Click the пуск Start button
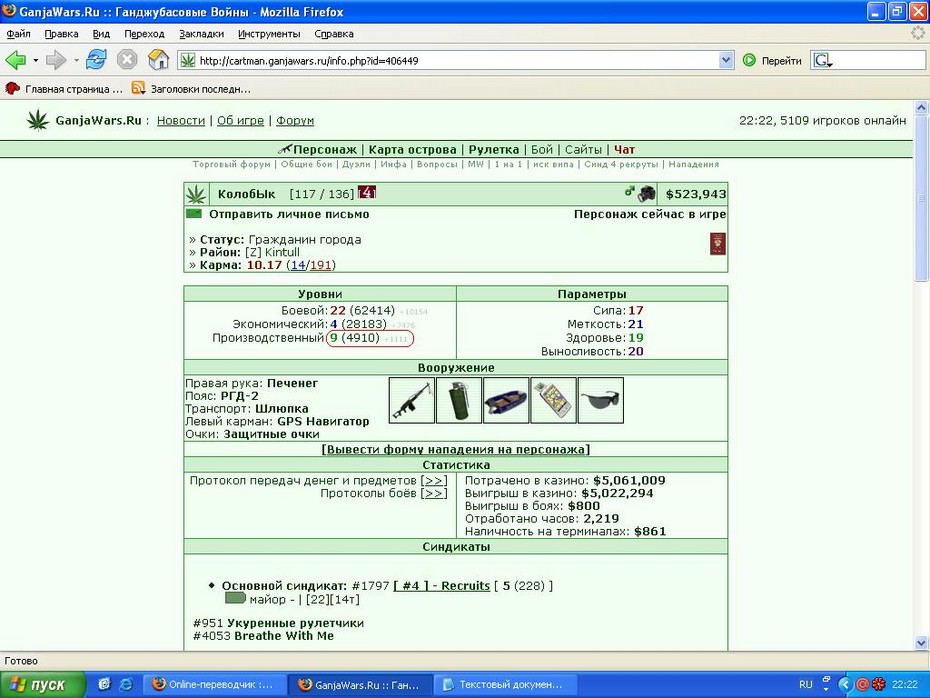The image size is (930, 698). 43,685
